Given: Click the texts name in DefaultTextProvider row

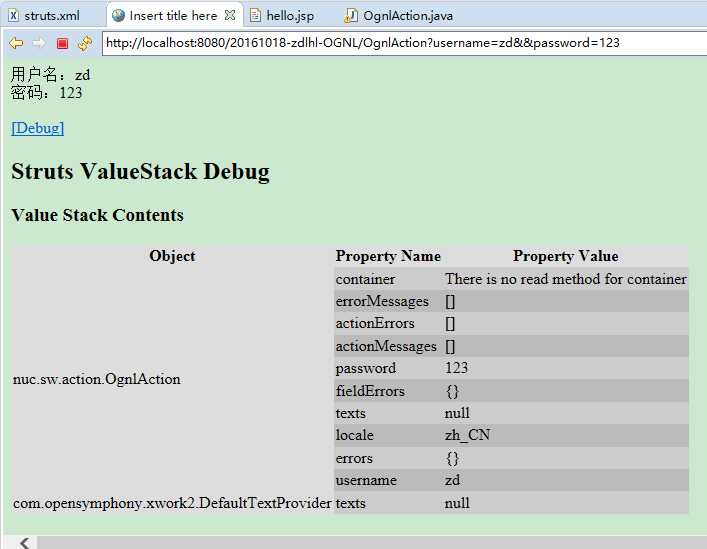Looking at the screenshot, I should coord(350,503).
